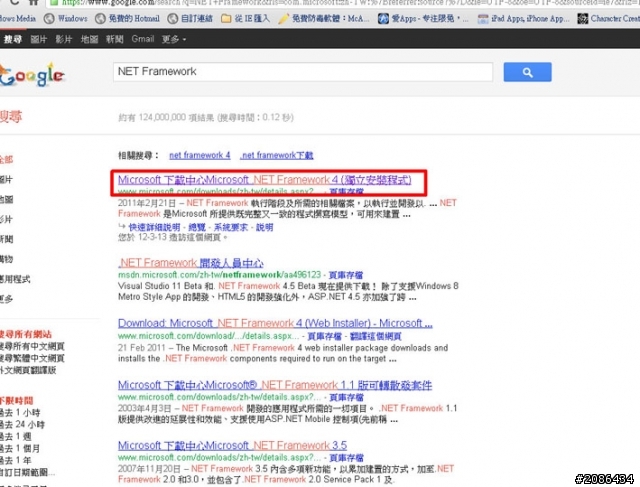Select 不限時間 time filter

[16, 400]
